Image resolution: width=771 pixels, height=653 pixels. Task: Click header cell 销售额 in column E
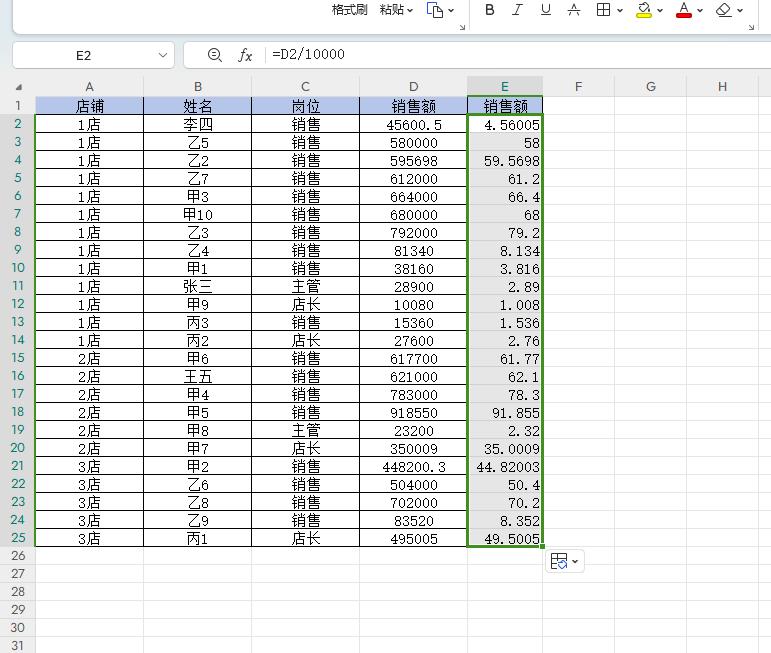tap(505, 106)
